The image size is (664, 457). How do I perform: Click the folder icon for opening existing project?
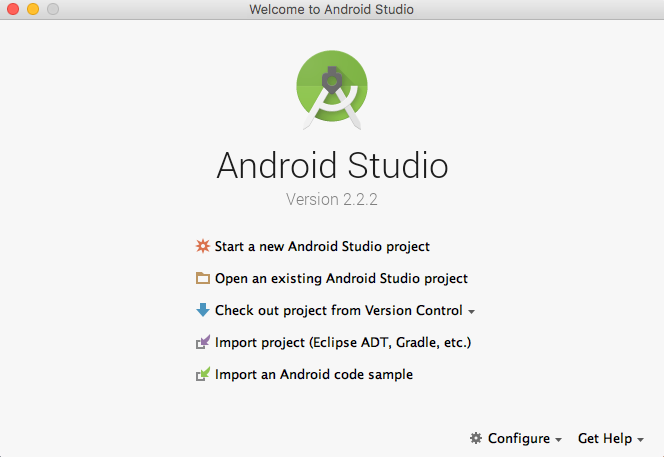(x=203, y=278)
